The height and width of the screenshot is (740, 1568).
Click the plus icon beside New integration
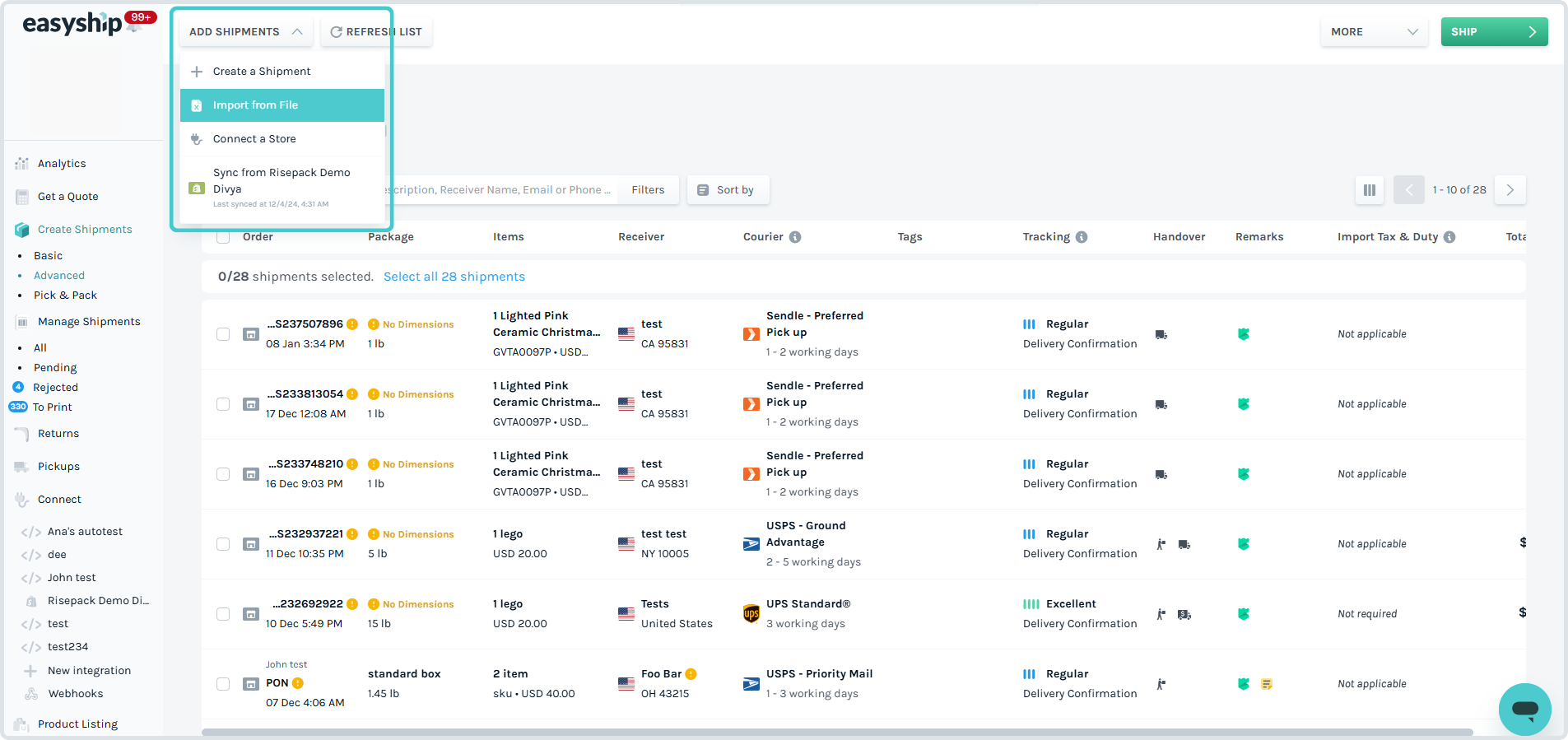[30, 671]
